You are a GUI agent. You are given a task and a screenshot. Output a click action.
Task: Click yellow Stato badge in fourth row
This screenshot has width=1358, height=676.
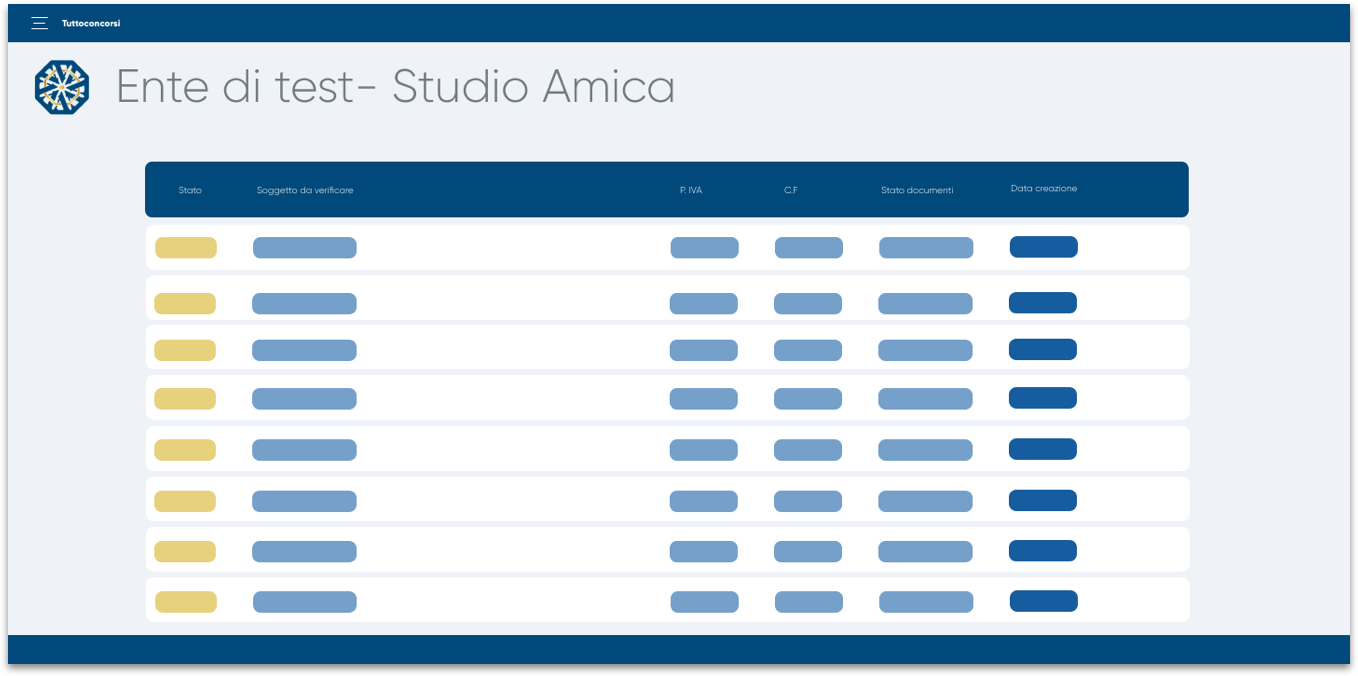pos(185,399)
